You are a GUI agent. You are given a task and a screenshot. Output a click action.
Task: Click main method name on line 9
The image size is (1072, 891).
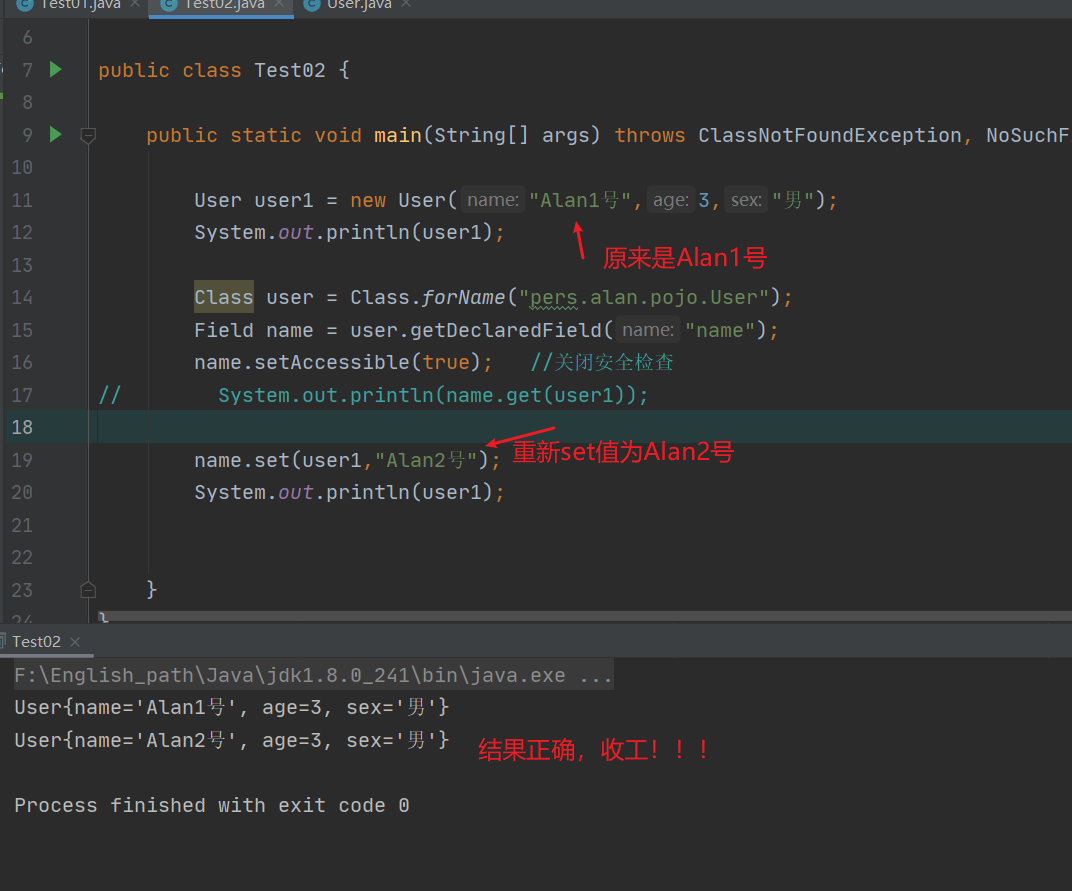click(398, 135)
